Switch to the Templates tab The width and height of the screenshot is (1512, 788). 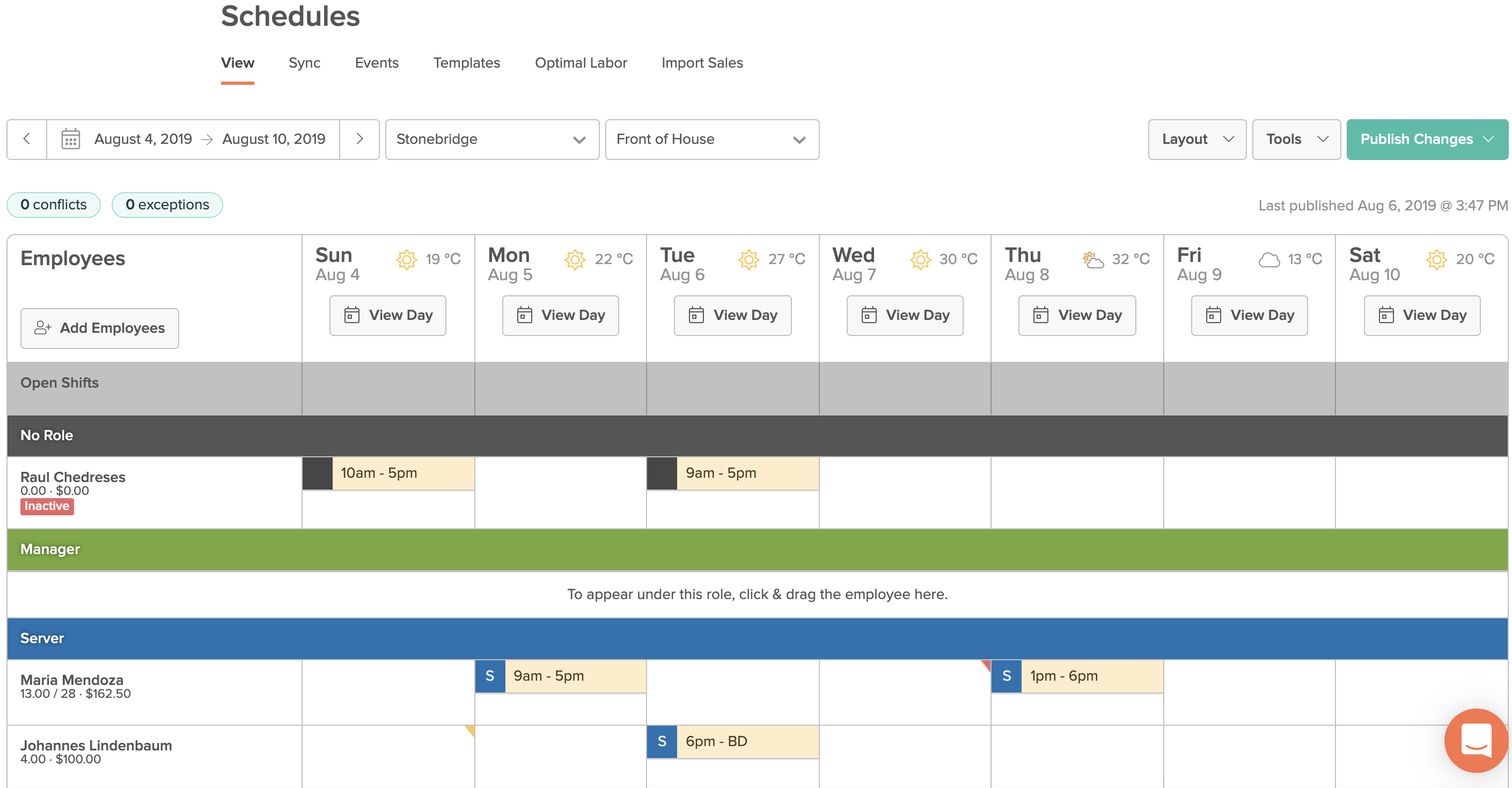click(466, 63)
